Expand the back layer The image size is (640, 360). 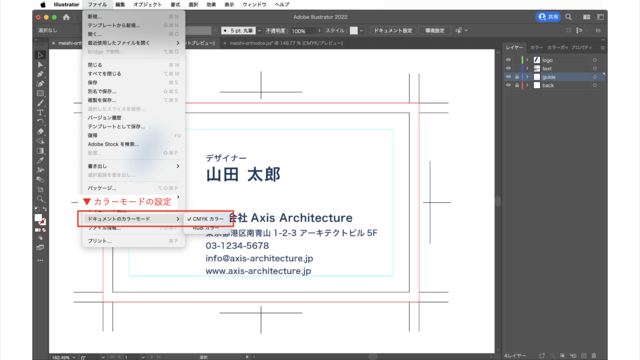coord(527,85)
